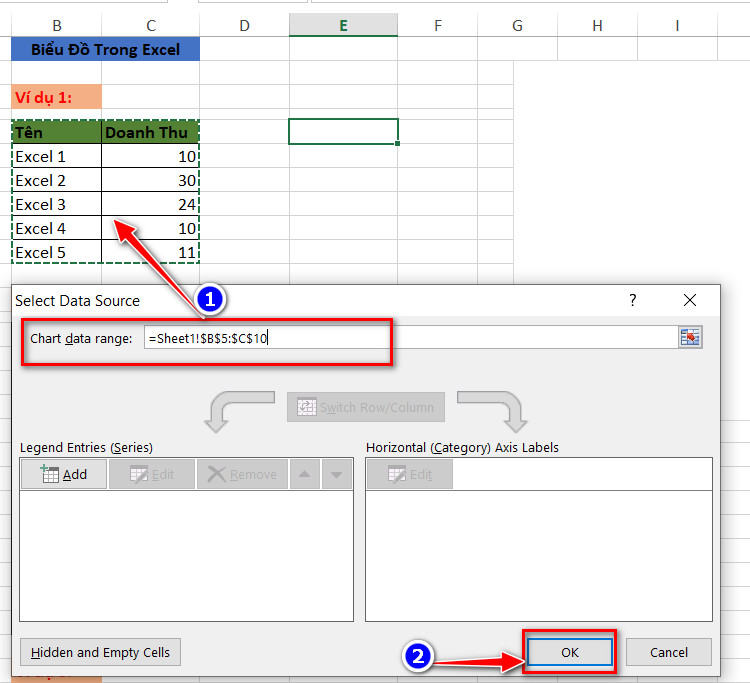Select the Ví dụ 1 cell
Image resolution: width=750 pixels, height=683 pixels.
(x=56, y=97)
